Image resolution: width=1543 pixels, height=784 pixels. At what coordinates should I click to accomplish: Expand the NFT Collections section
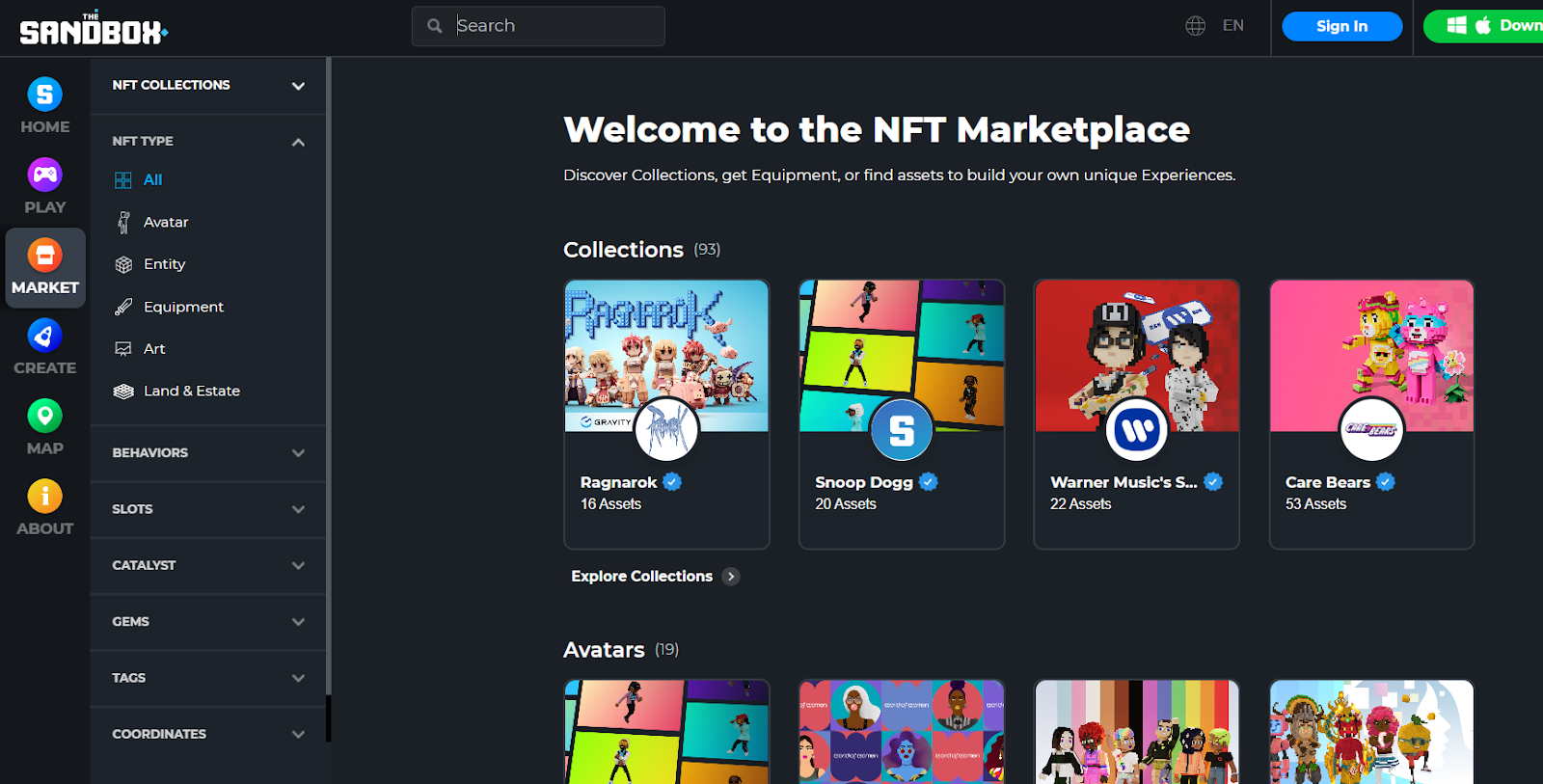tap(208, 85)
